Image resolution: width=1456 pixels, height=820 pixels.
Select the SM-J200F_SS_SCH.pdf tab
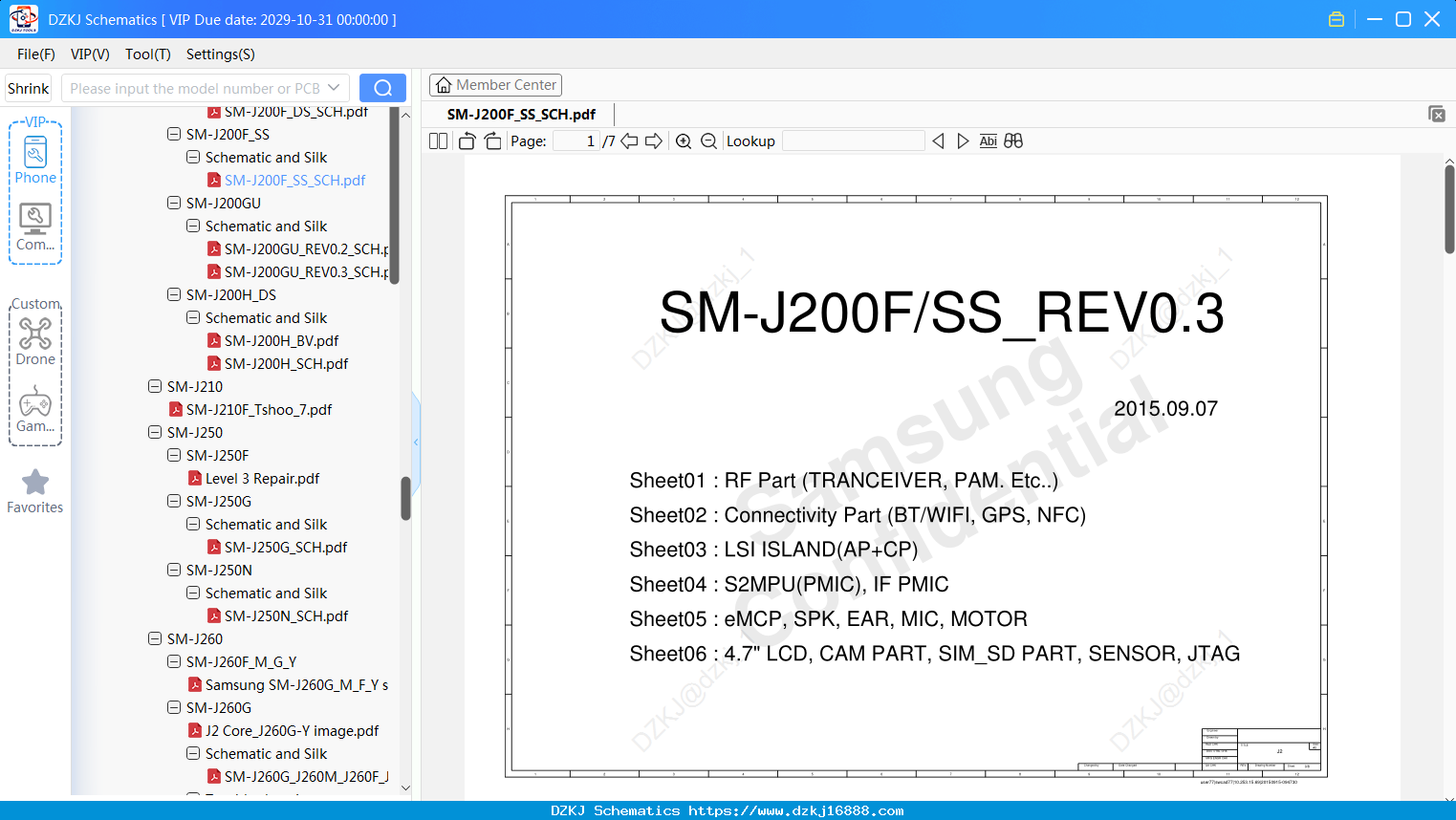[x=521, y=114]
